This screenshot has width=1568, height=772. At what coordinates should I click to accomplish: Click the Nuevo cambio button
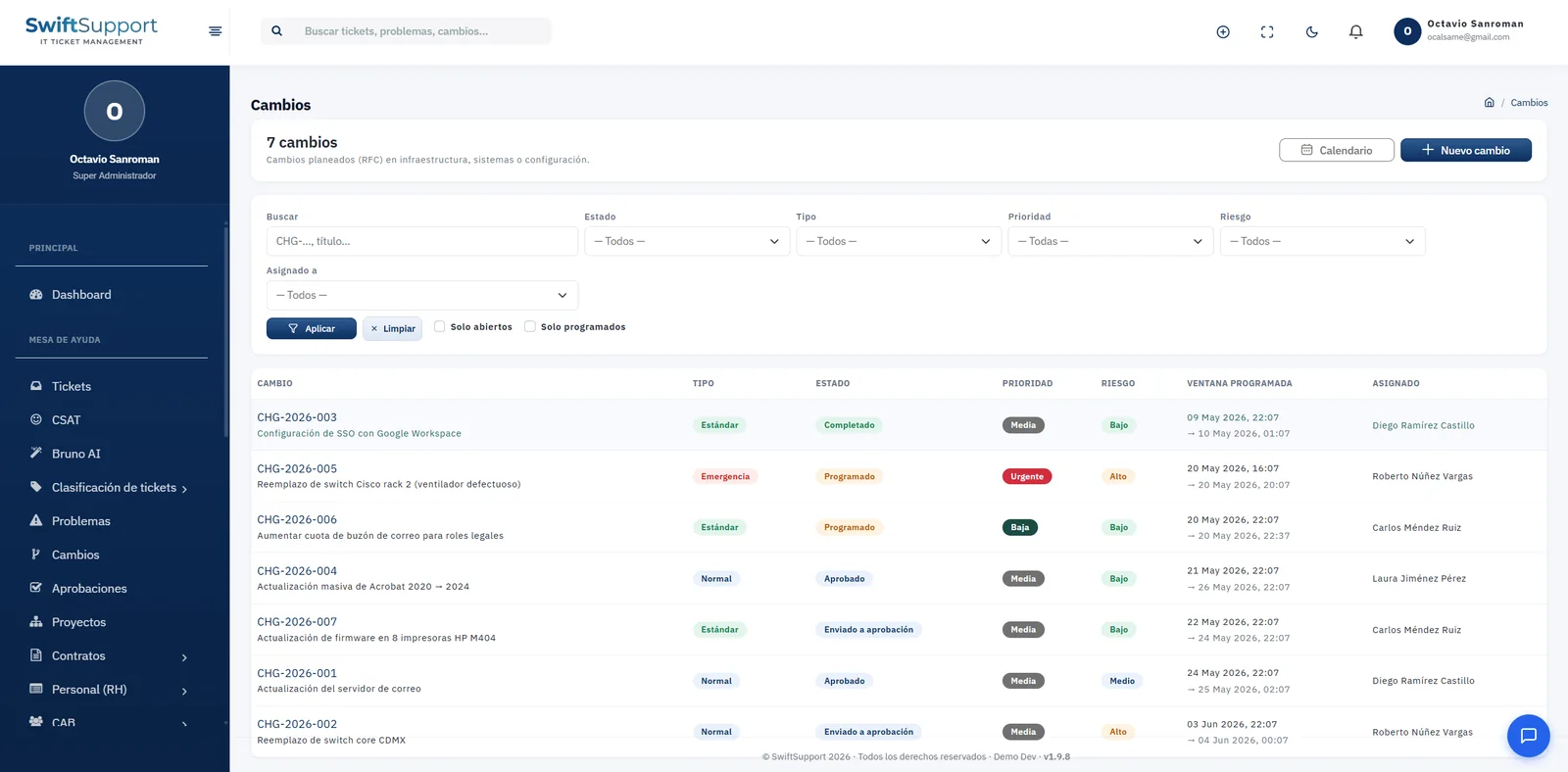(x=1466, y=150)
